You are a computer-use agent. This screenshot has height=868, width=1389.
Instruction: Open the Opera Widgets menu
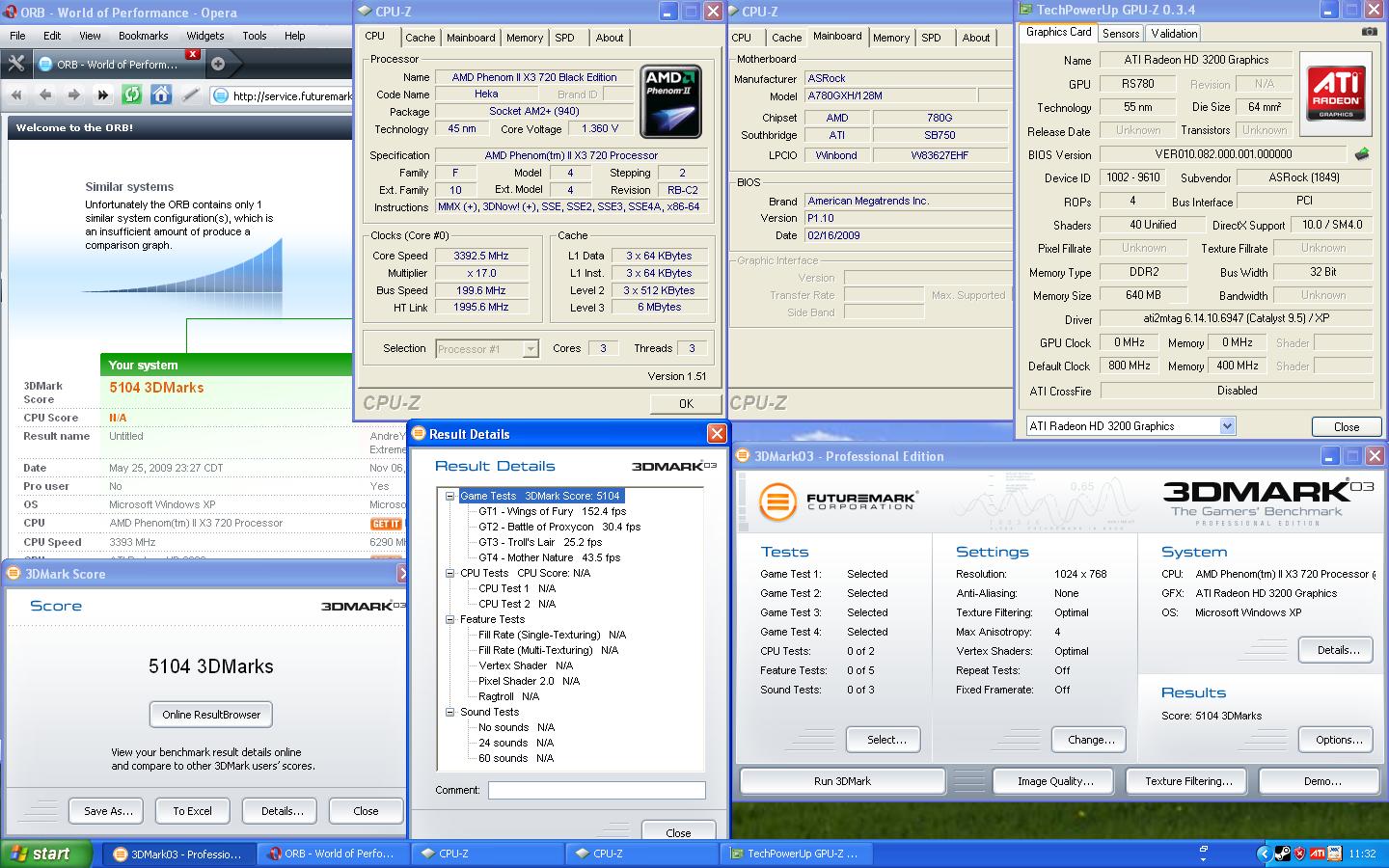pos(204,36)
